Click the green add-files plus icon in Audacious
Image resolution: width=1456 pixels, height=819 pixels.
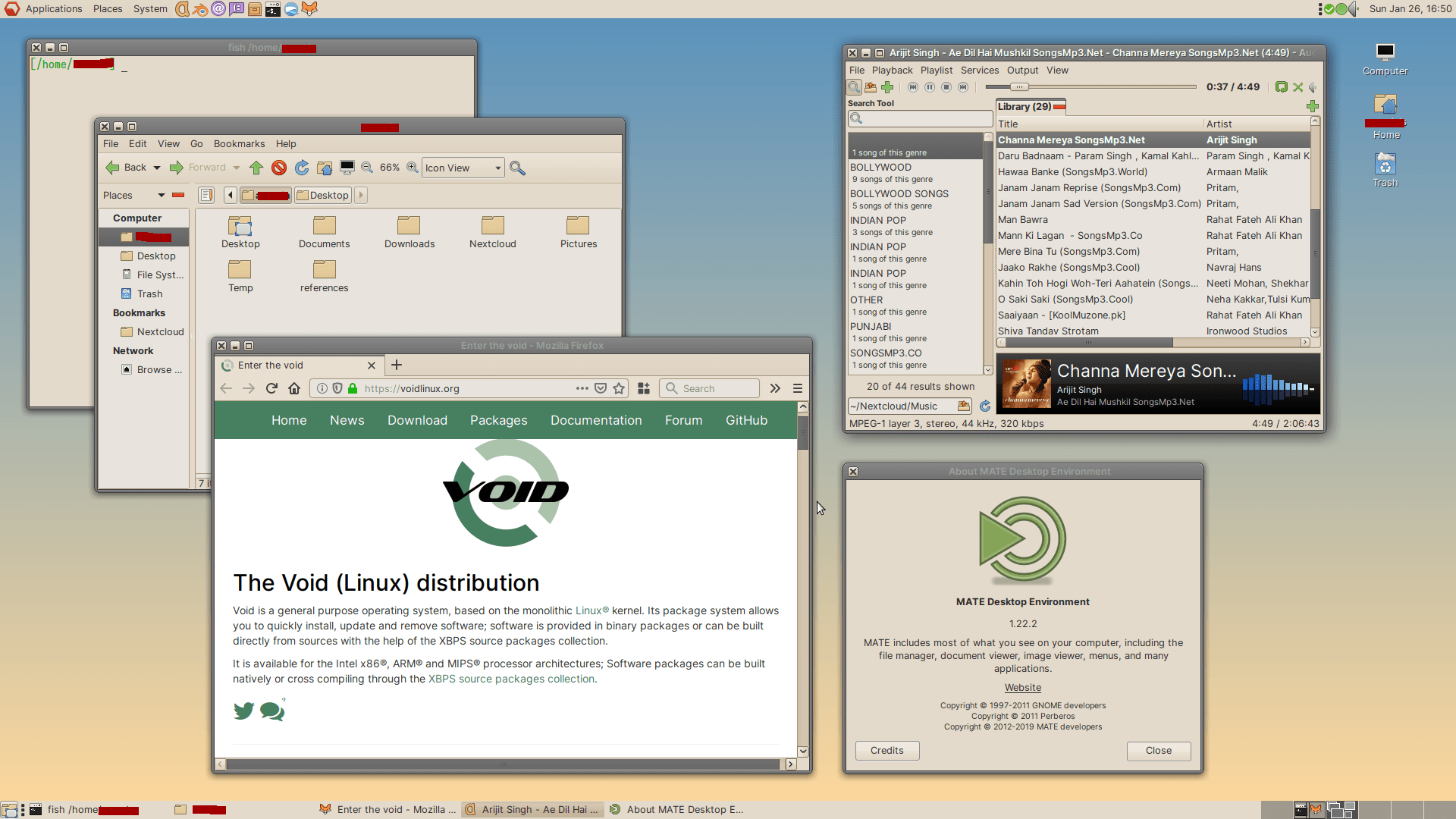[x=888, y=86]
